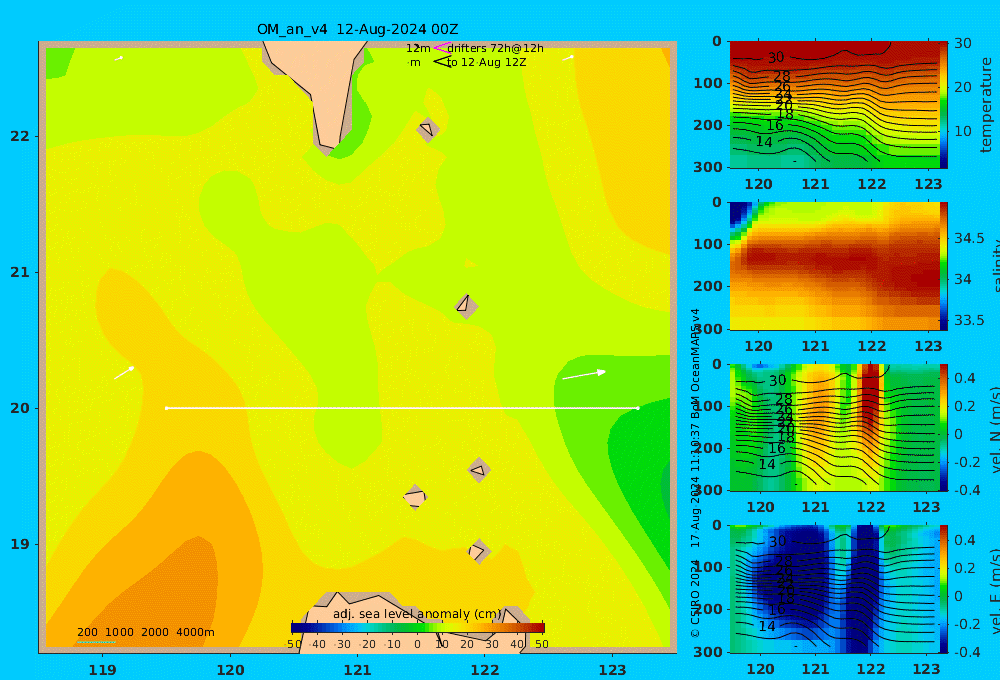Click the white horizontal transect line at 20N
Image resolution: width=1000 pixels, height=680 pixels.
pyautogui.click(x=402, y=408)
